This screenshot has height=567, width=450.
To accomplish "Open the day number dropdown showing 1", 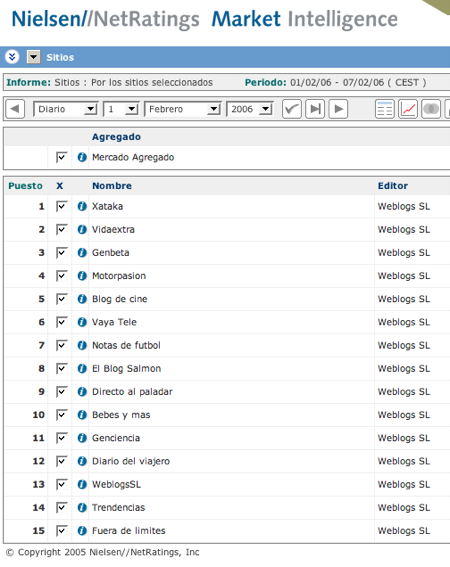I will (x=121, y=109).
